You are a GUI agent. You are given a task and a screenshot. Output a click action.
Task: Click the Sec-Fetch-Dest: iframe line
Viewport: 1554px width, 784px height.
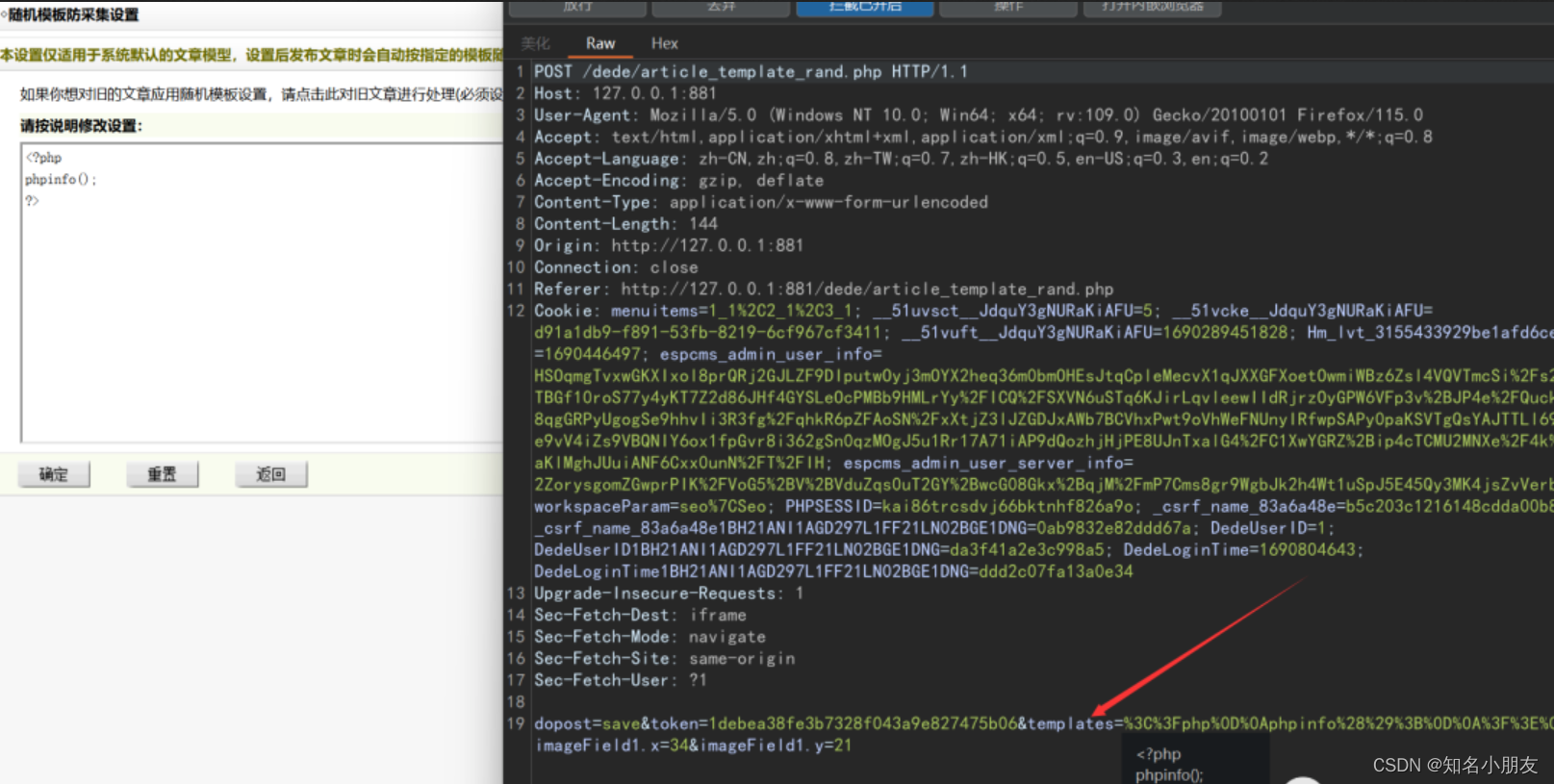[640, 615]
